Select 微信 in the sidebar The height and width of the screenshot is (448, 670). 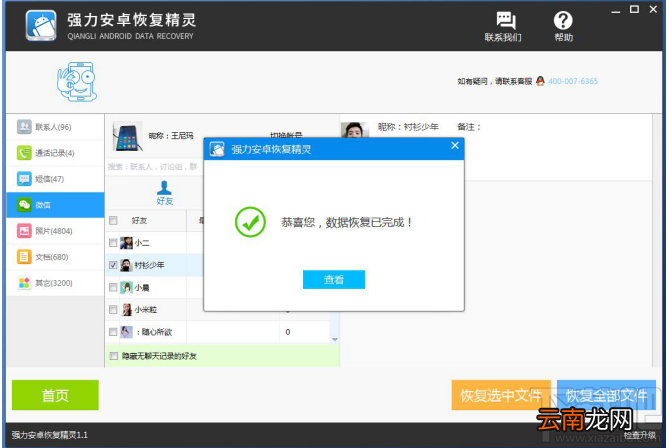[55, 205]
